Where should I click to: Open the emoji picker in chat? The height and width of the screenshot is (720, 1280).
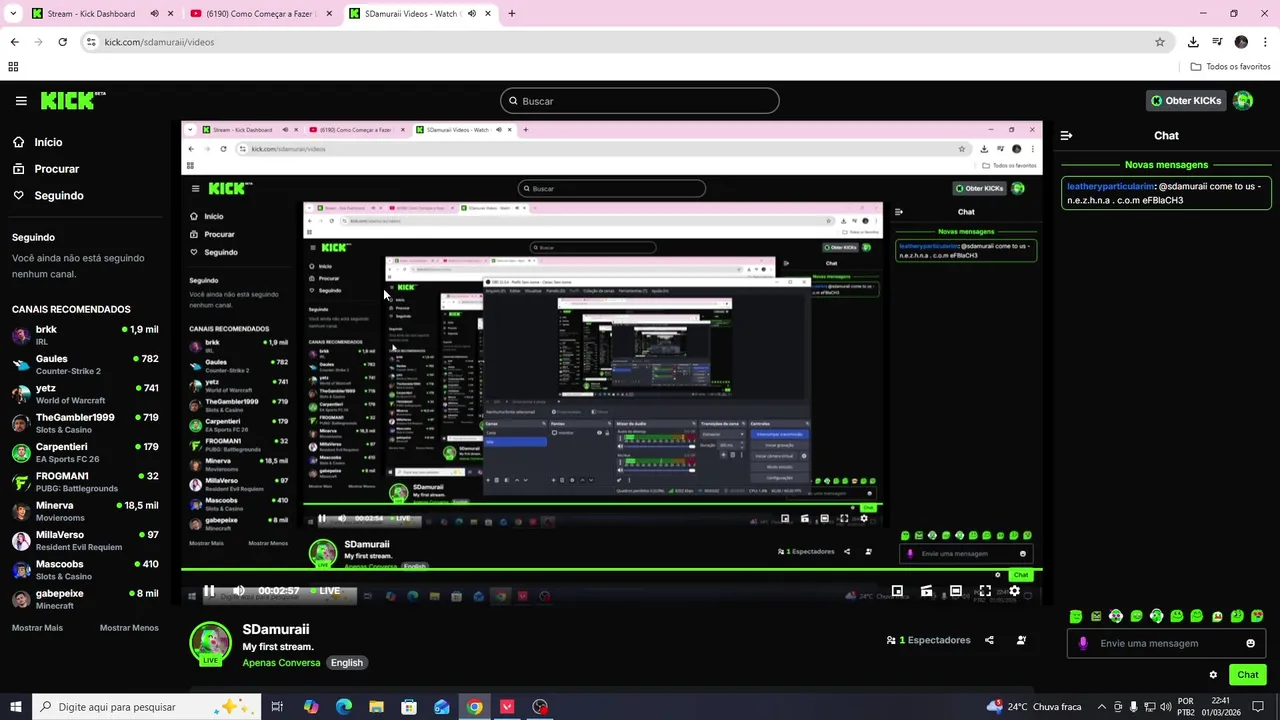[x=1250, y=643]
